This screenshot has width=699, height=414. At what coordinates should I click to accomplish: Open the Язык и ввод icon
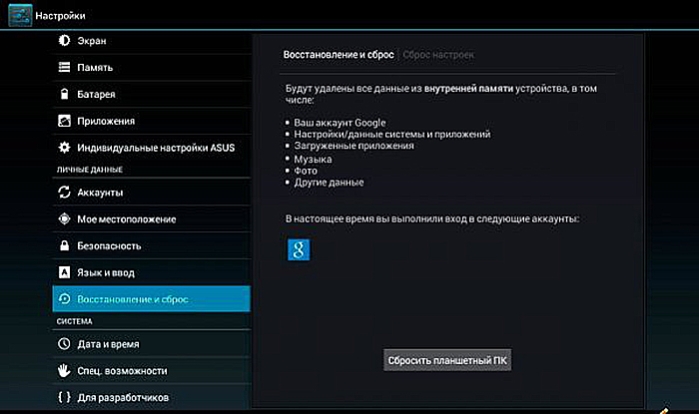64,272
